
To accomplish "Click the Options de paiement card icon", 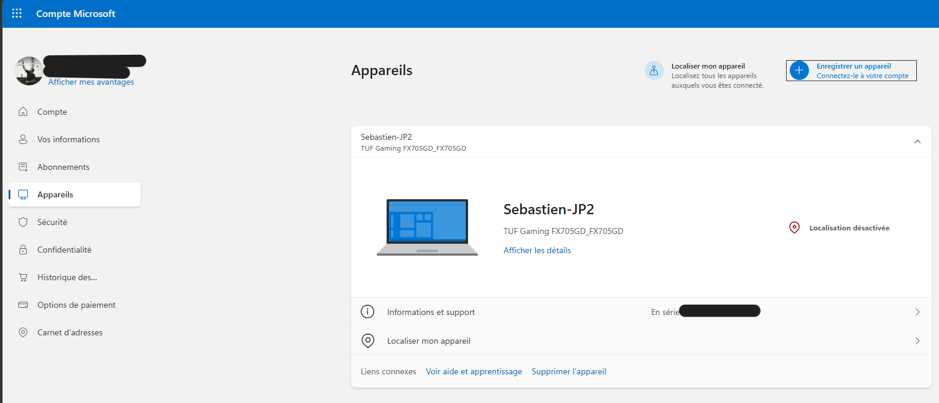I will coord(23,305).
